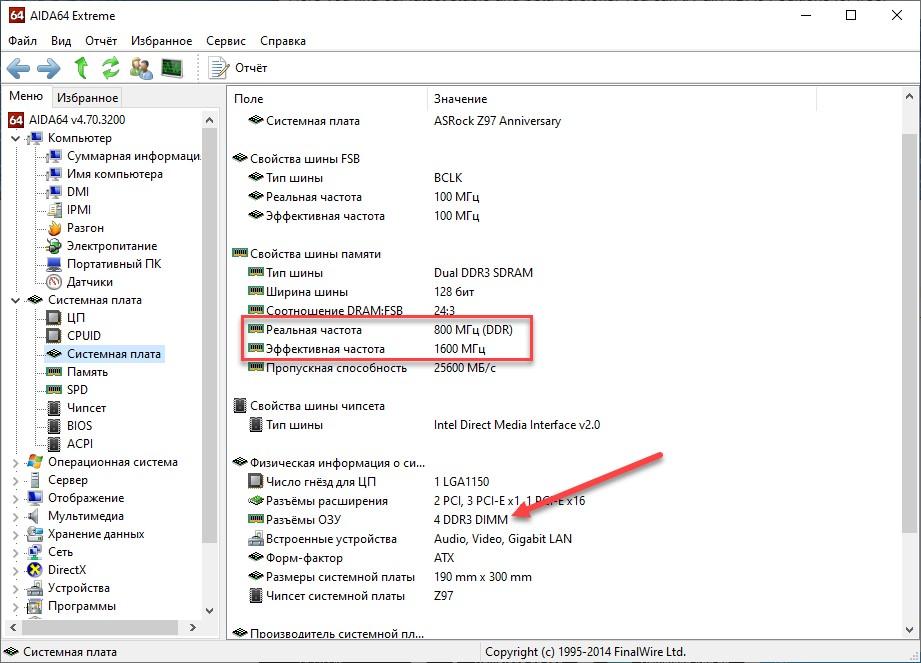
Task: Click the Портативный ПК laptop icon
Action: click(54, 264)
